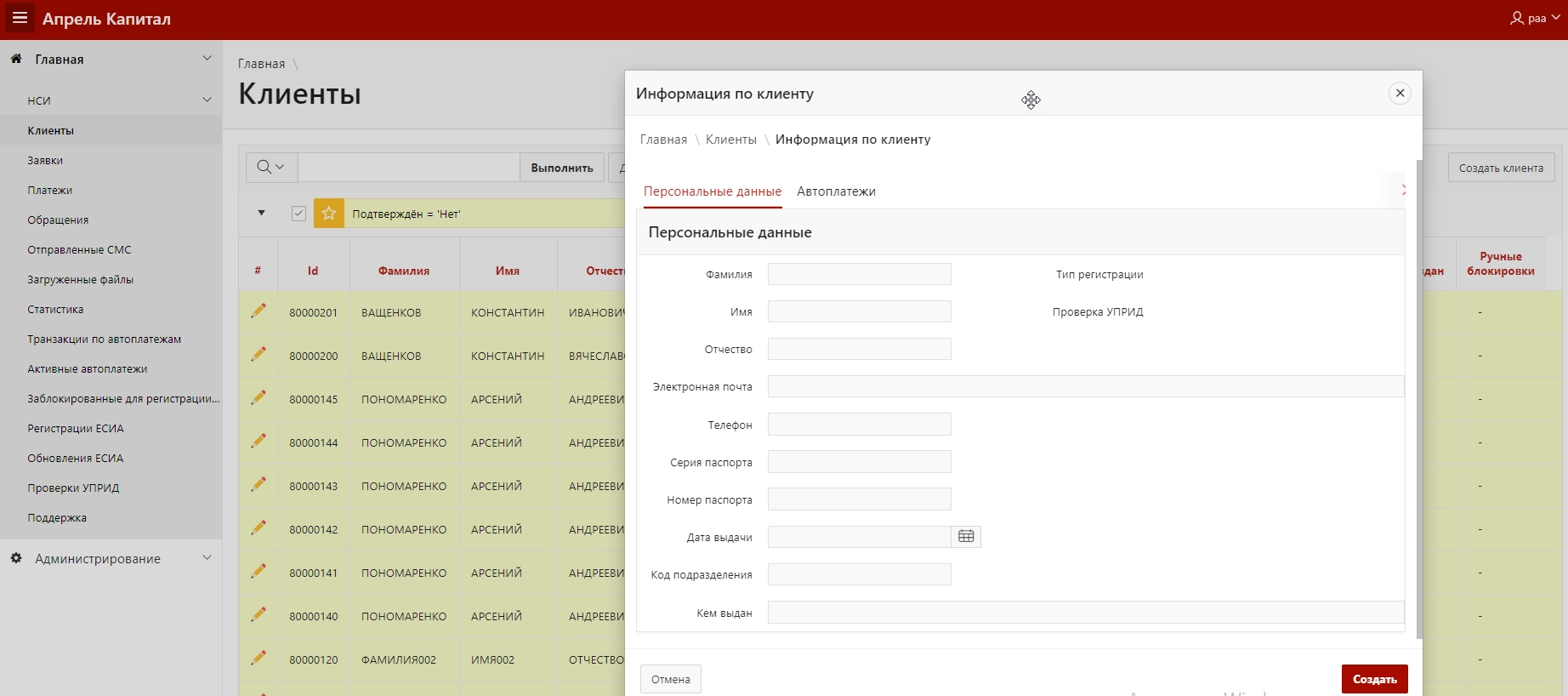Edit client 80000201 with pencil icon
This screenshot has width=1568, height=696.
pyautogui.click(x=258, y=311)
